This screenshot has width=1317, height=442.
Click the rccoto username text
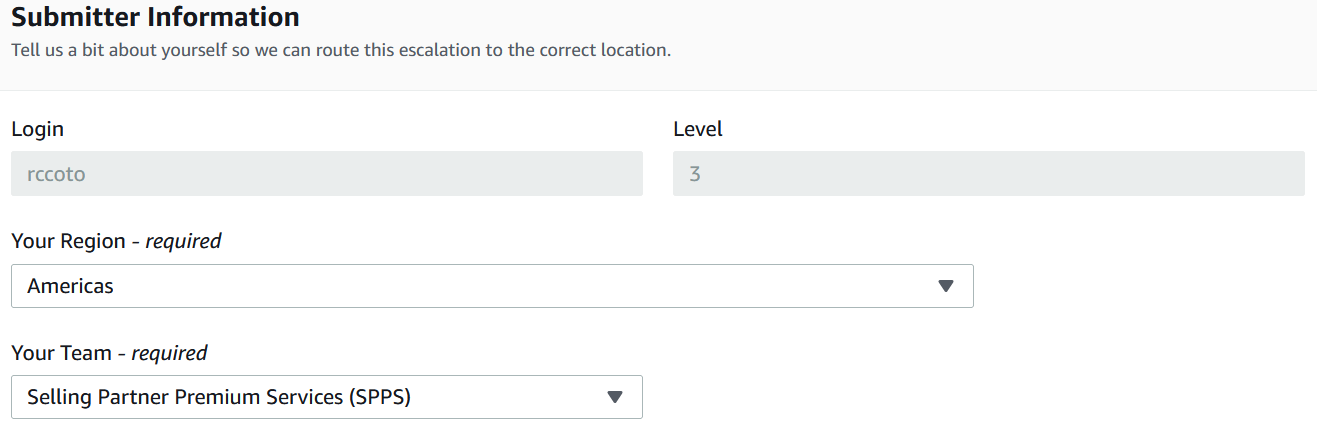[x=56, y=174]
